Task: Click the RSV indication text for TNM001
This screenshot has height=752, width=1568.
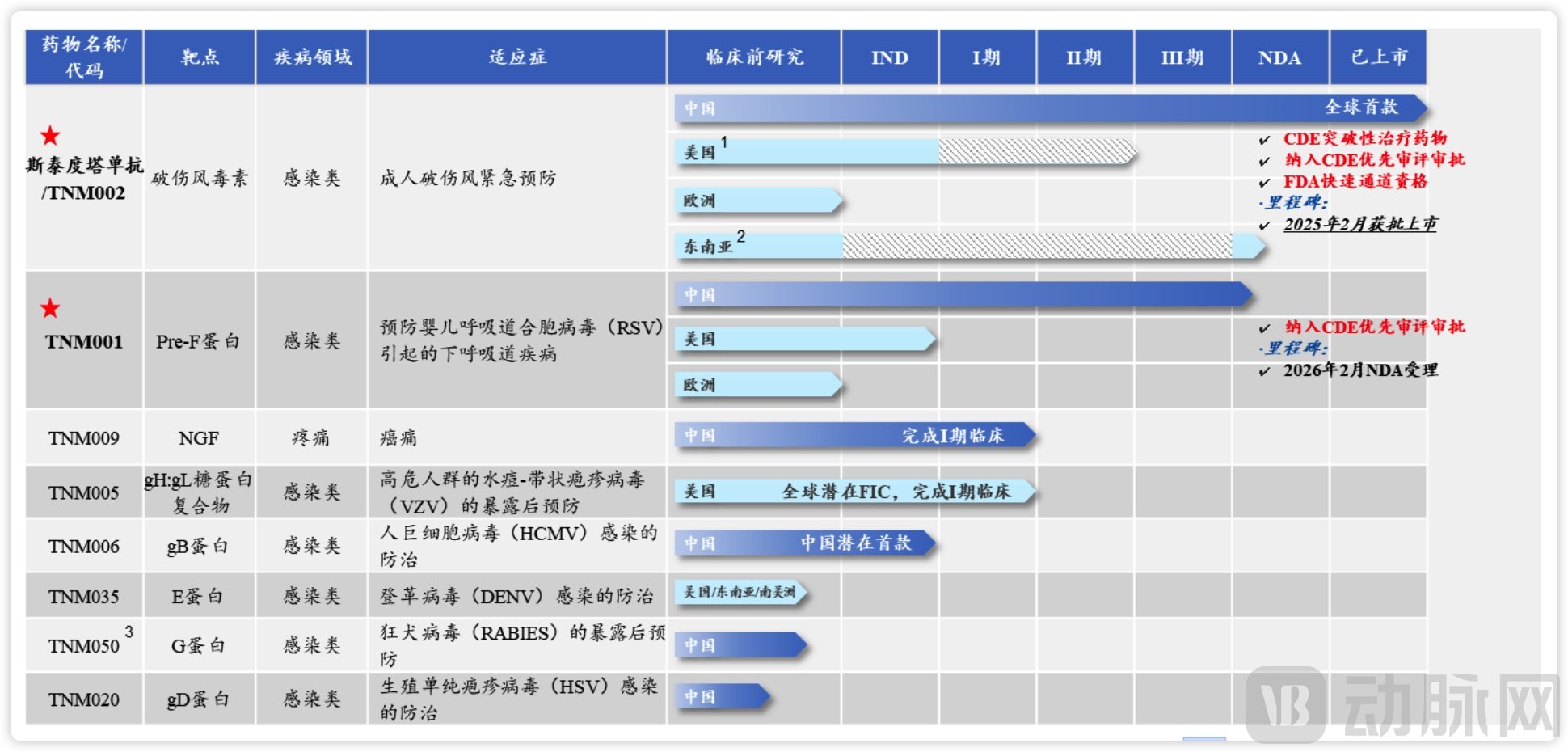Action: coord(521,340)
